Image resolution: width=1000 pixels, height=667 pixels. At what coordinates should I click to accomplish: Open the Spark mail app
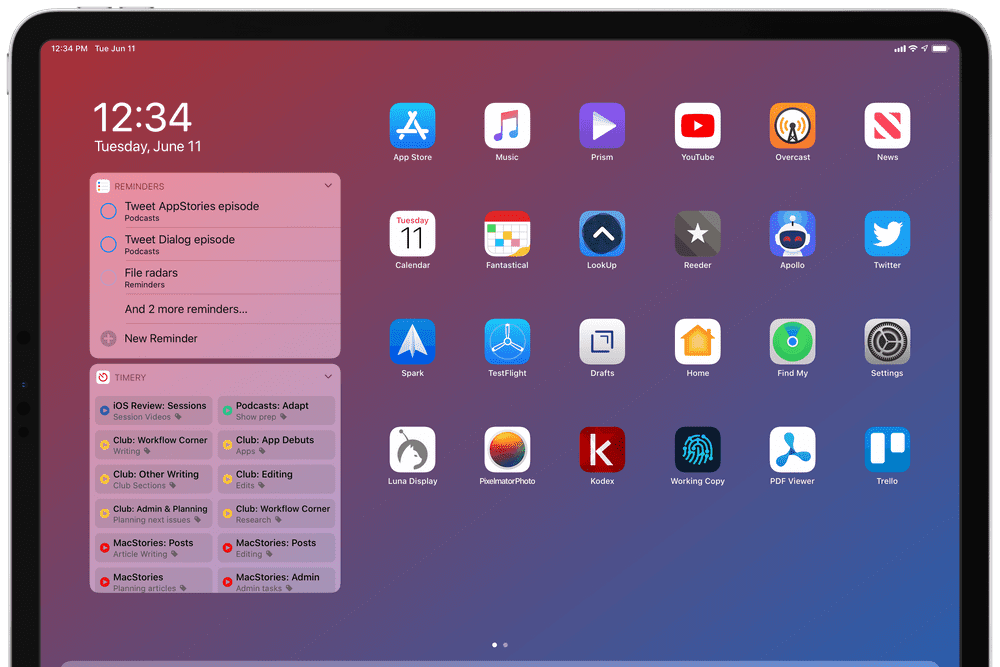click(412, 342)
